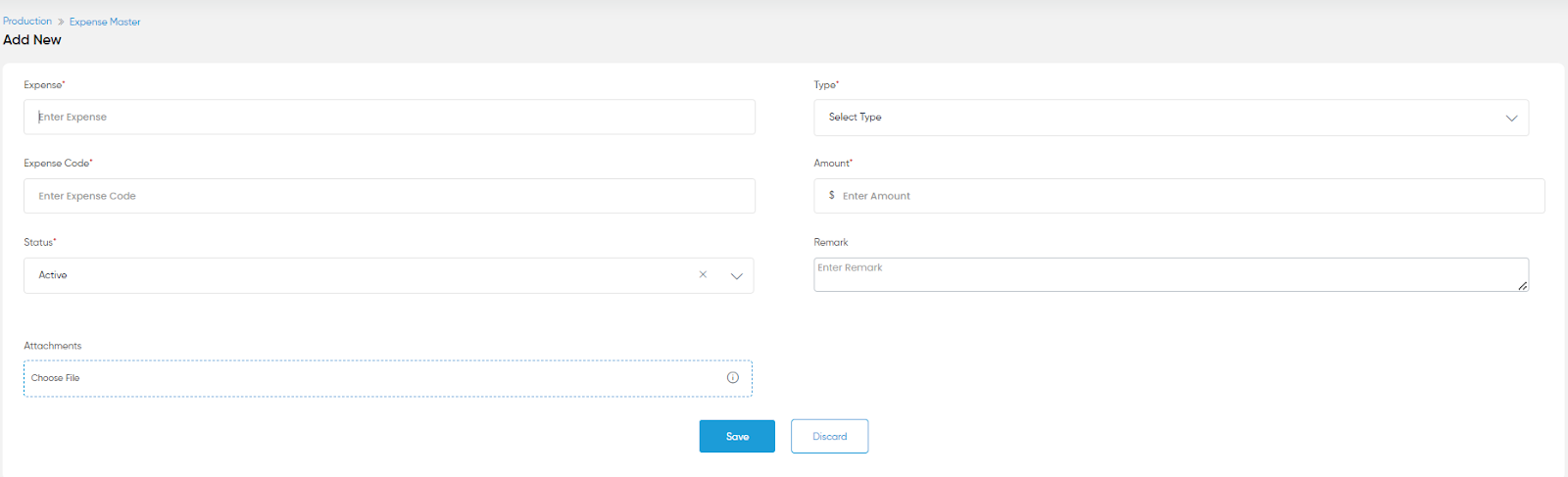The width and height of the screenshot is (1568, 477).
Task: Click into the Enter Amount field
Action: tap(1179, 196)
